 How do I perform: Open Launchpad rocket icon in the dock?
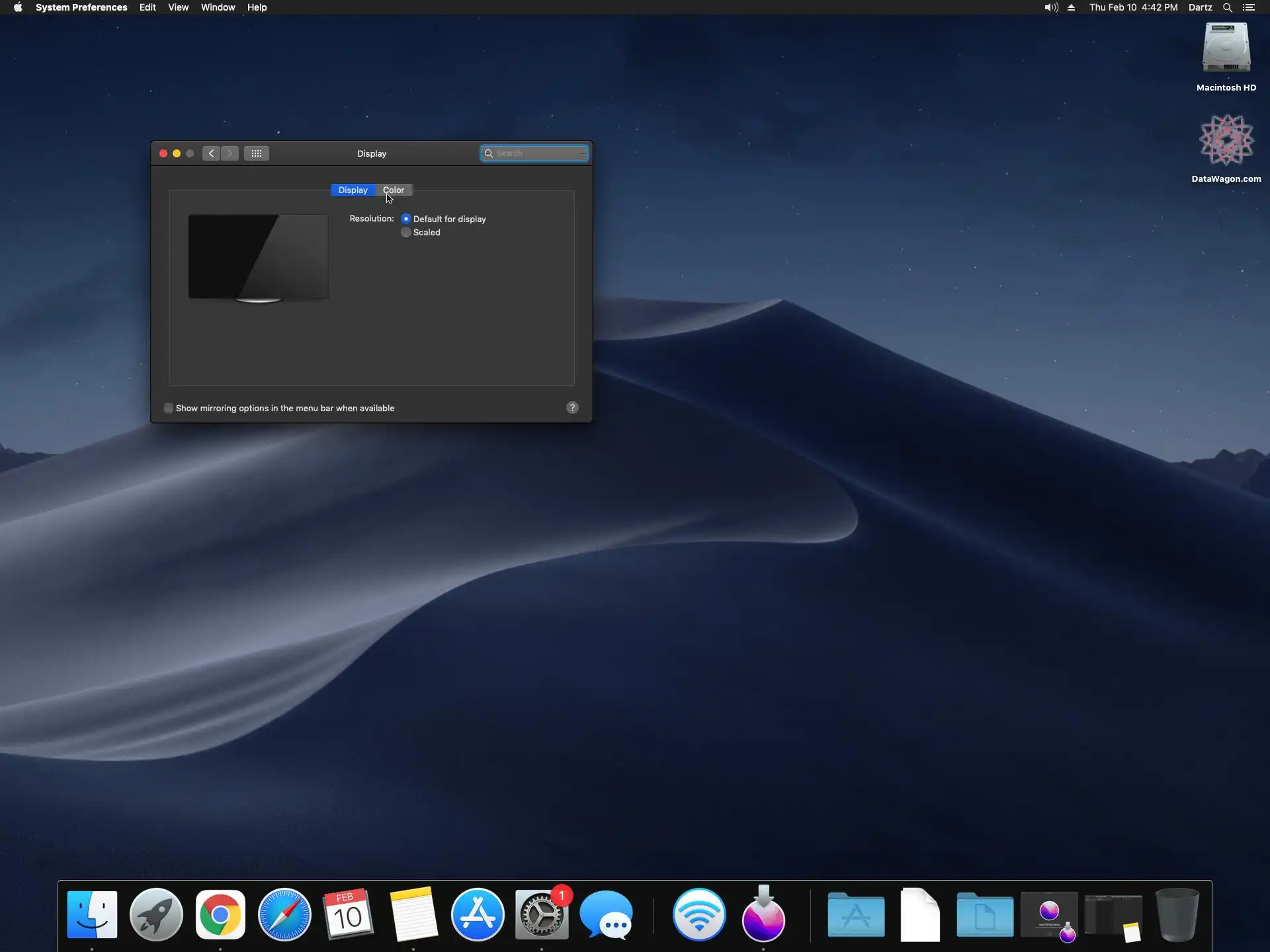[156, 915]
